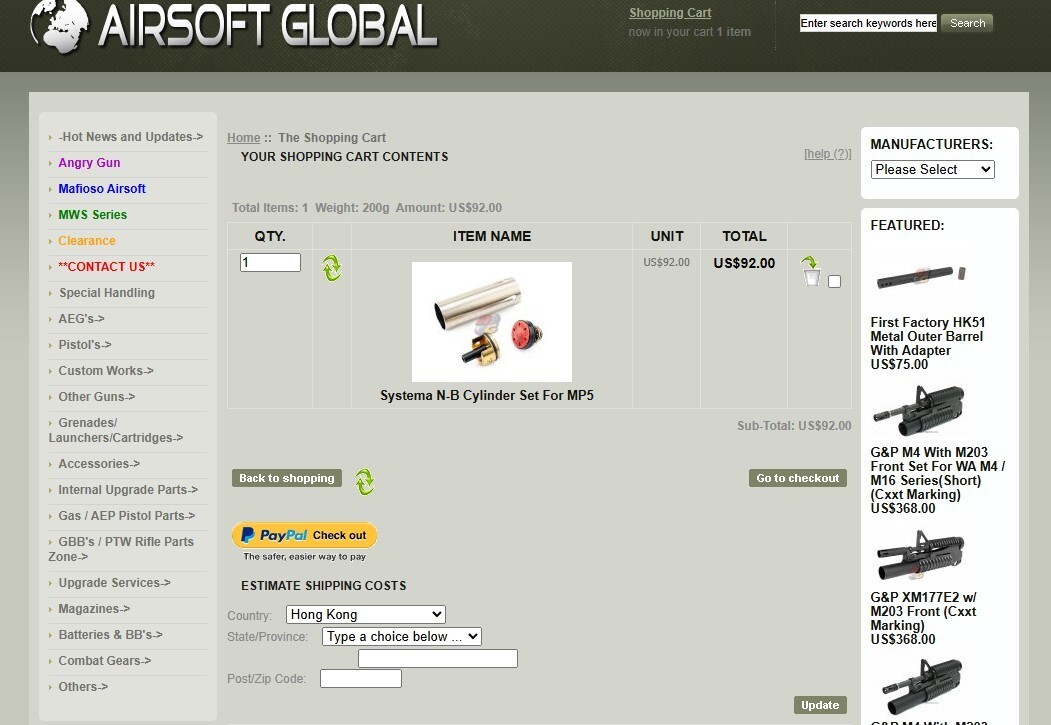Click the trash delete icon for cart item
The image size is (1051, 725).
coord(811,271)
